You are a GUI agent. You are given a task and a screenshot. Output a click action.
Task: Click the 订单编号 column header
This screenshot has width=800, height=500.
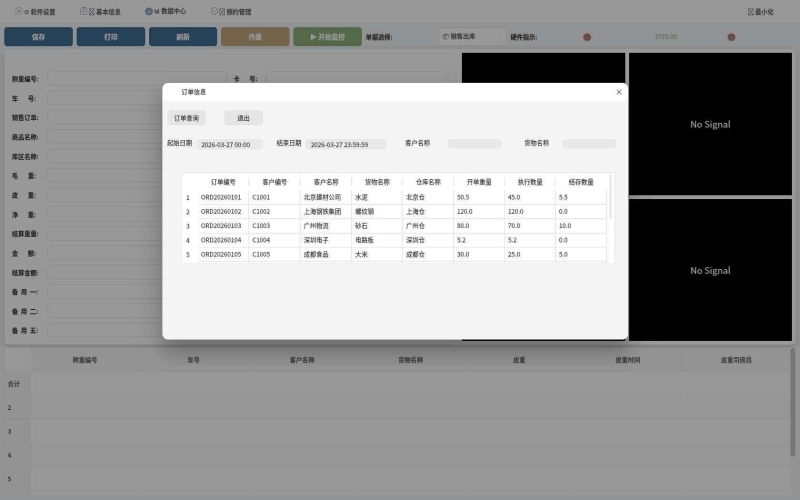[223, 182]
